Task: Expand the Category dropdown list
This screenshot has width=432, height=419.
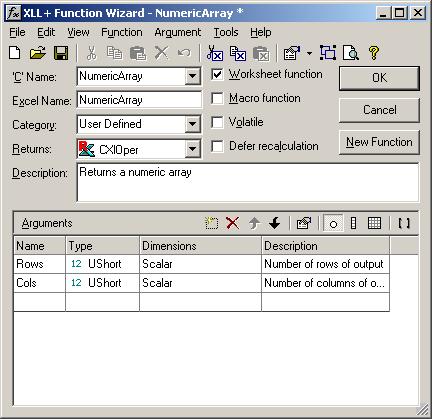Action: pyautogui.click(x=192, y=124)
